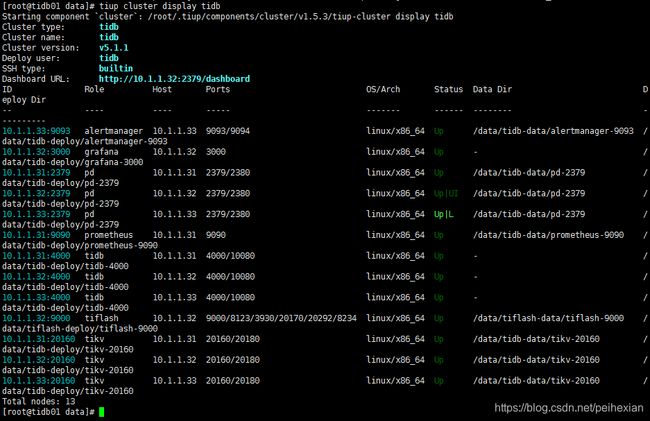This screenshot has width=650, height=421.
Task: Click the Total nodes: 13 line
Action: tap(39, 402)
